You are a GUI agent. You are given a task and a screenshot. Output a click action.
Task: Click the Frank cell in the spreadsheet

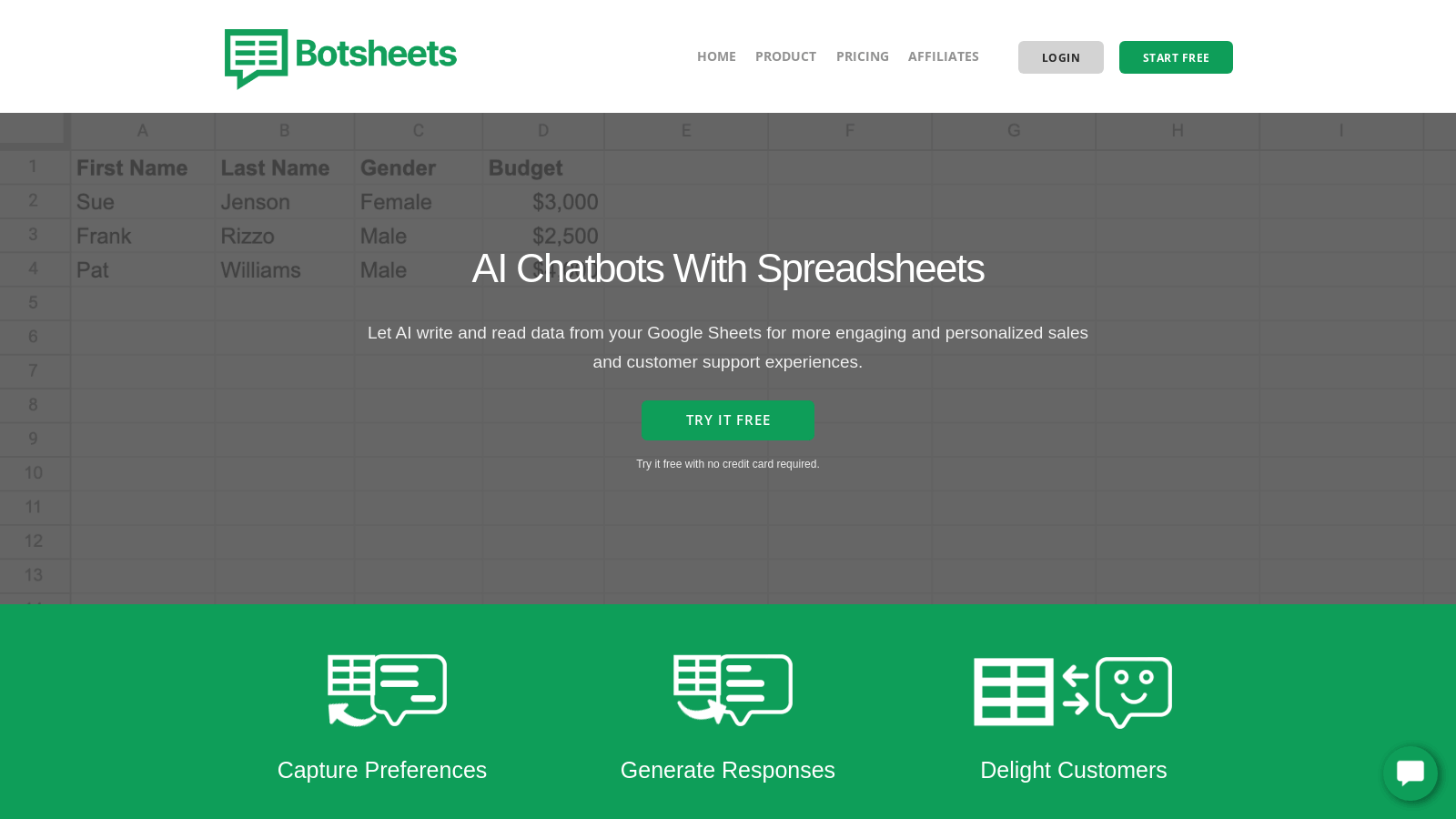coord(142,237)
